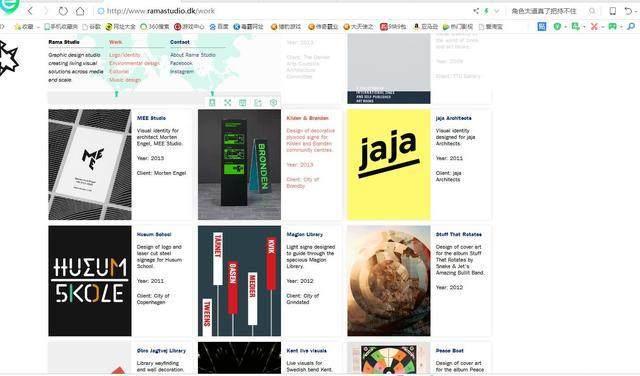Image resolution: width=640 pixels, height=376 pixels.
Task: Click the search box beside the address bar
Action: pos(549,11)
